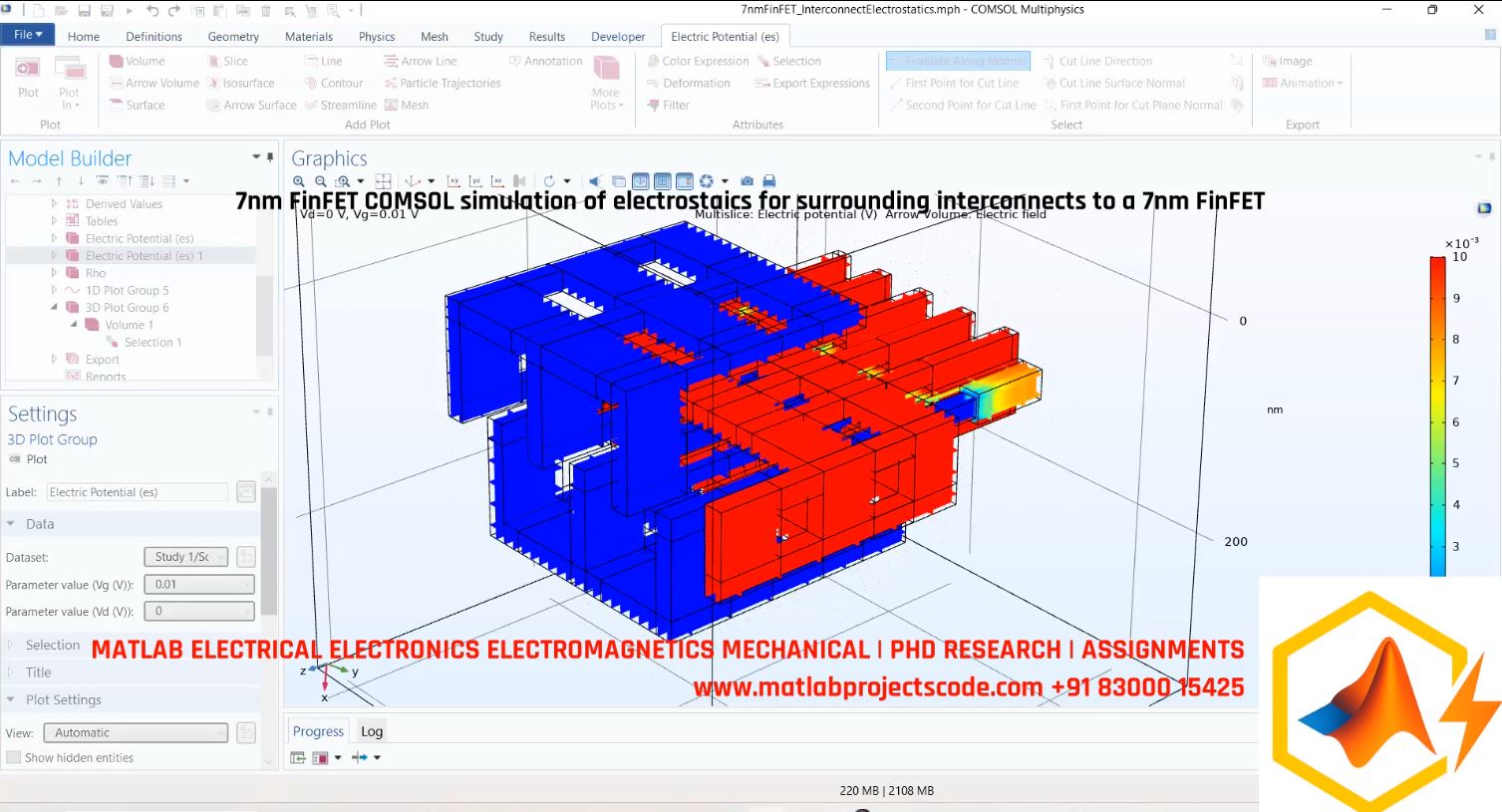
Task: Activate the yz plane view icon
Action: (474, 180)
